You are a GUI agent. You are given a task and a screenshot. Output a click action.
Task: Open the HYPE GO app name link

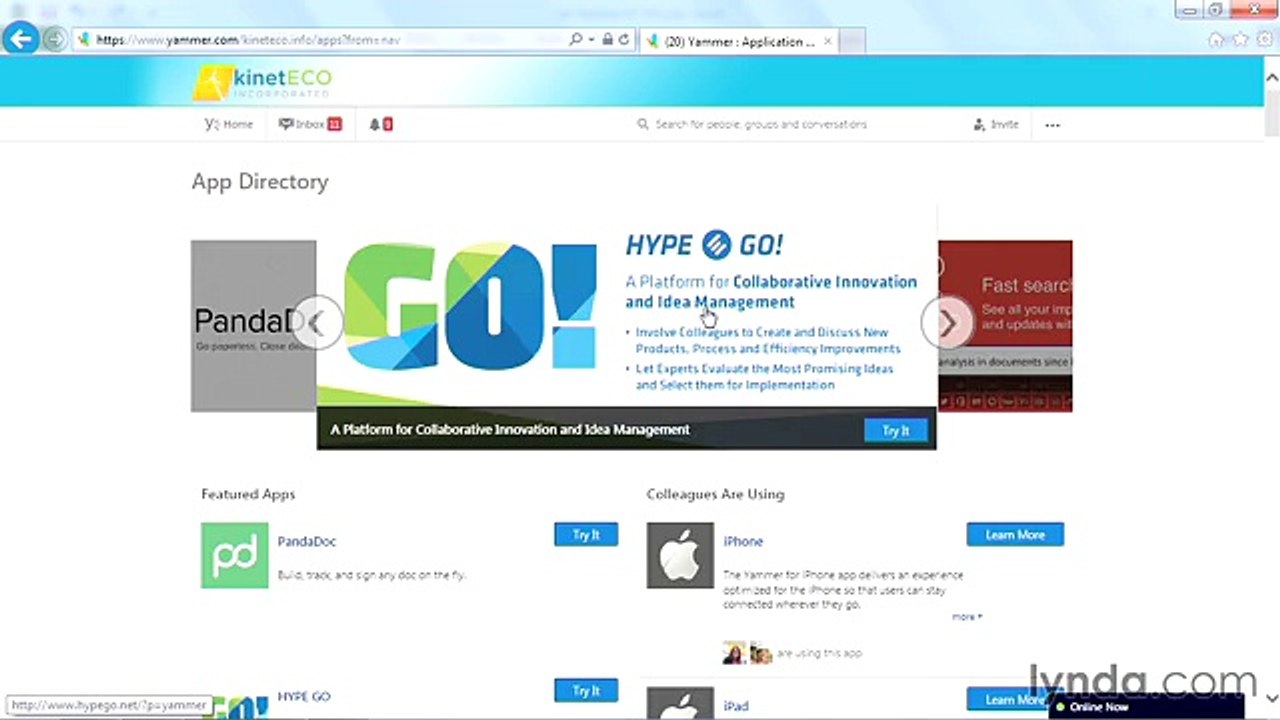point(304,696)
